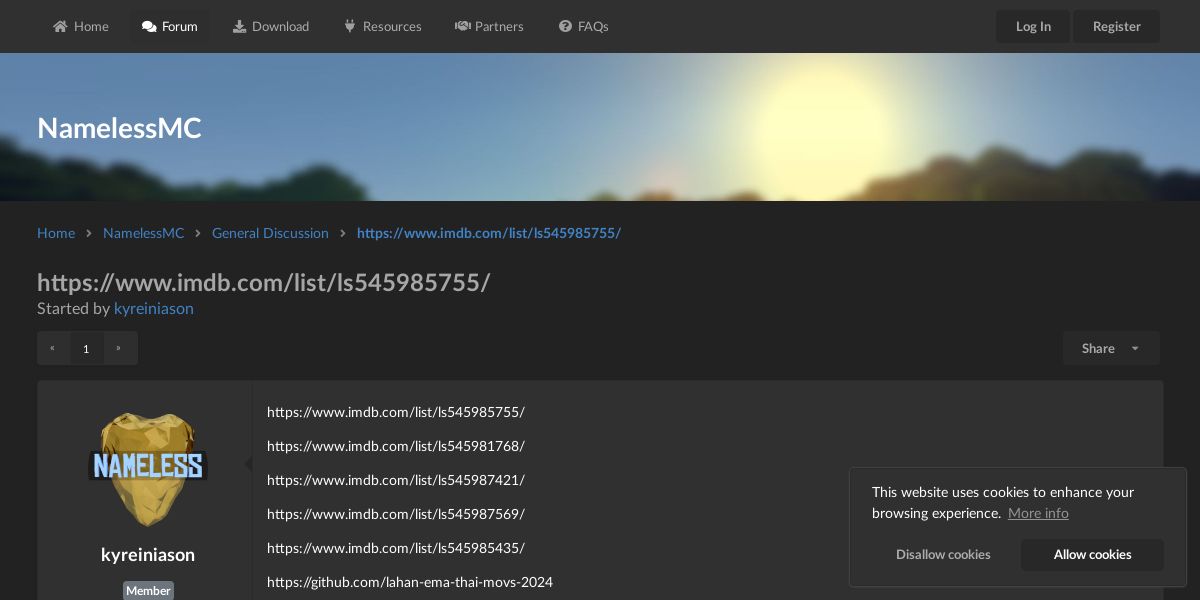Screen dimensions: 1200x600
Task: Select page 1 in pagination
Action: pyautogui.click(x=86, y=348)
